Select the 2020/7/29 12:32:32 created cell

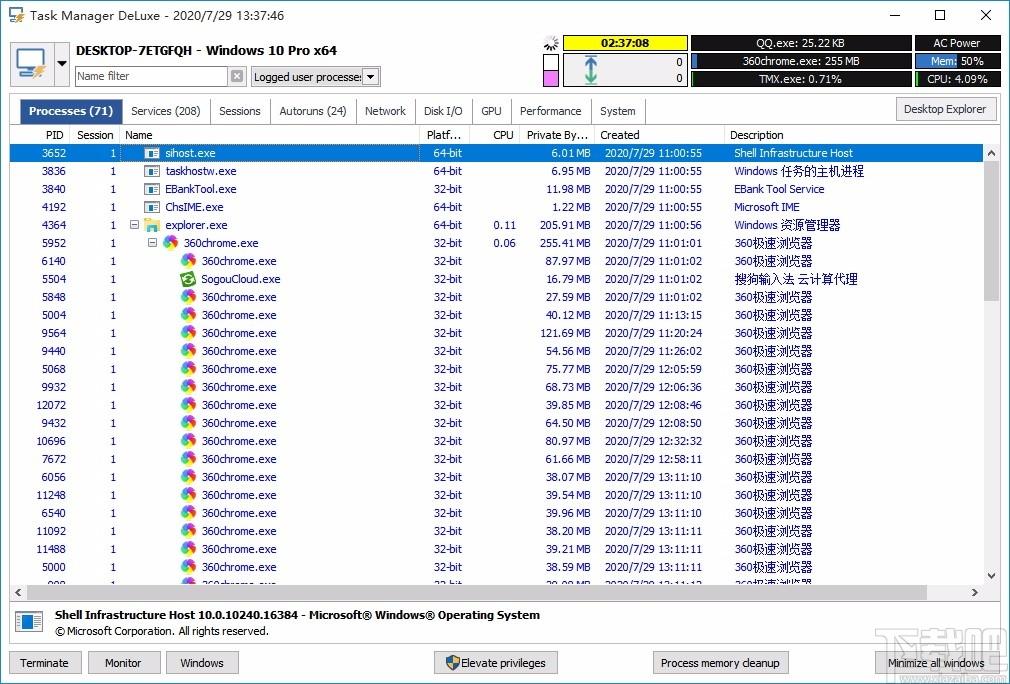653,441
